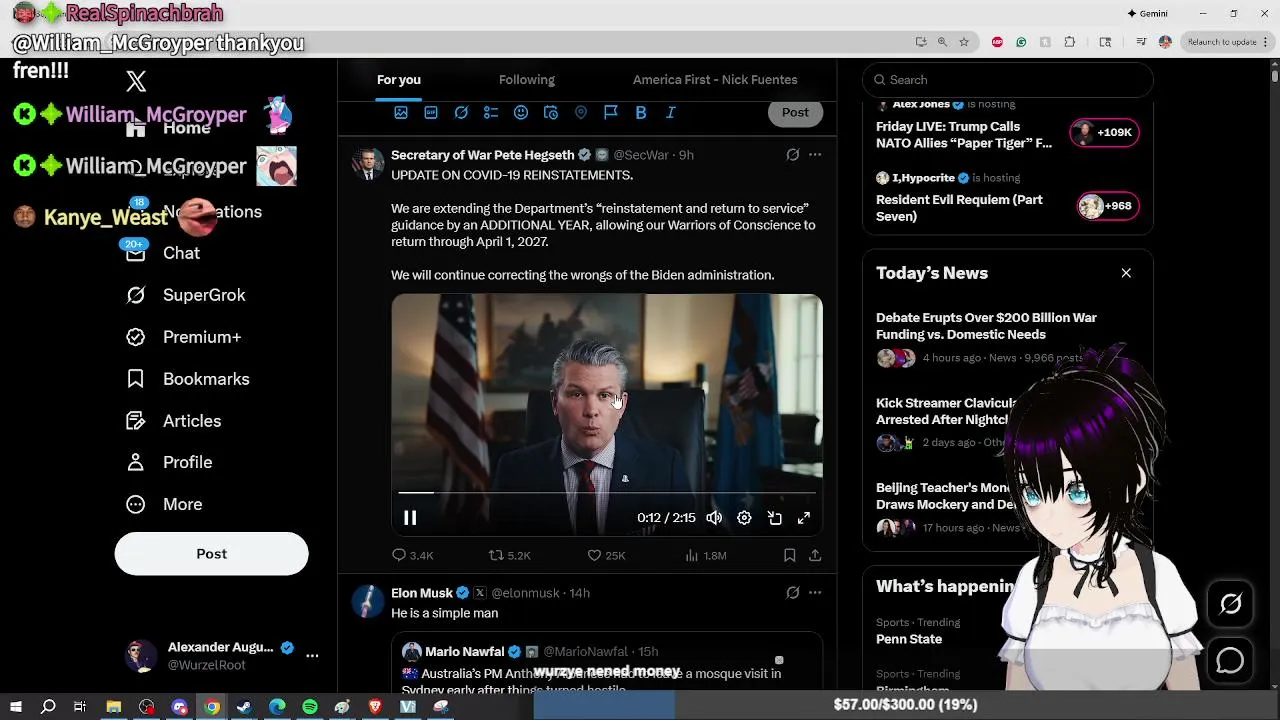The height and width of the screenshot is (720, 1280).
Task: Open Friday LIVE Trump Calls NATO Allies space
Action: point(964,135)
